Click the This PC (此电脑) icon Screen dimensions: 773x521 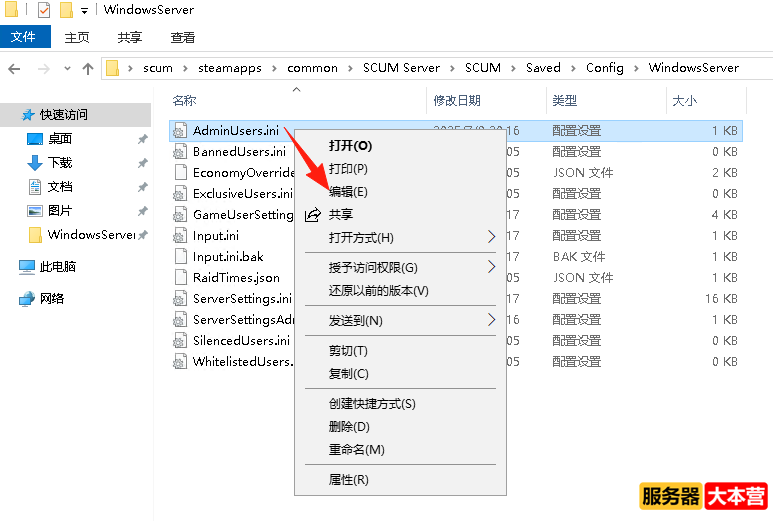[27, 267]
